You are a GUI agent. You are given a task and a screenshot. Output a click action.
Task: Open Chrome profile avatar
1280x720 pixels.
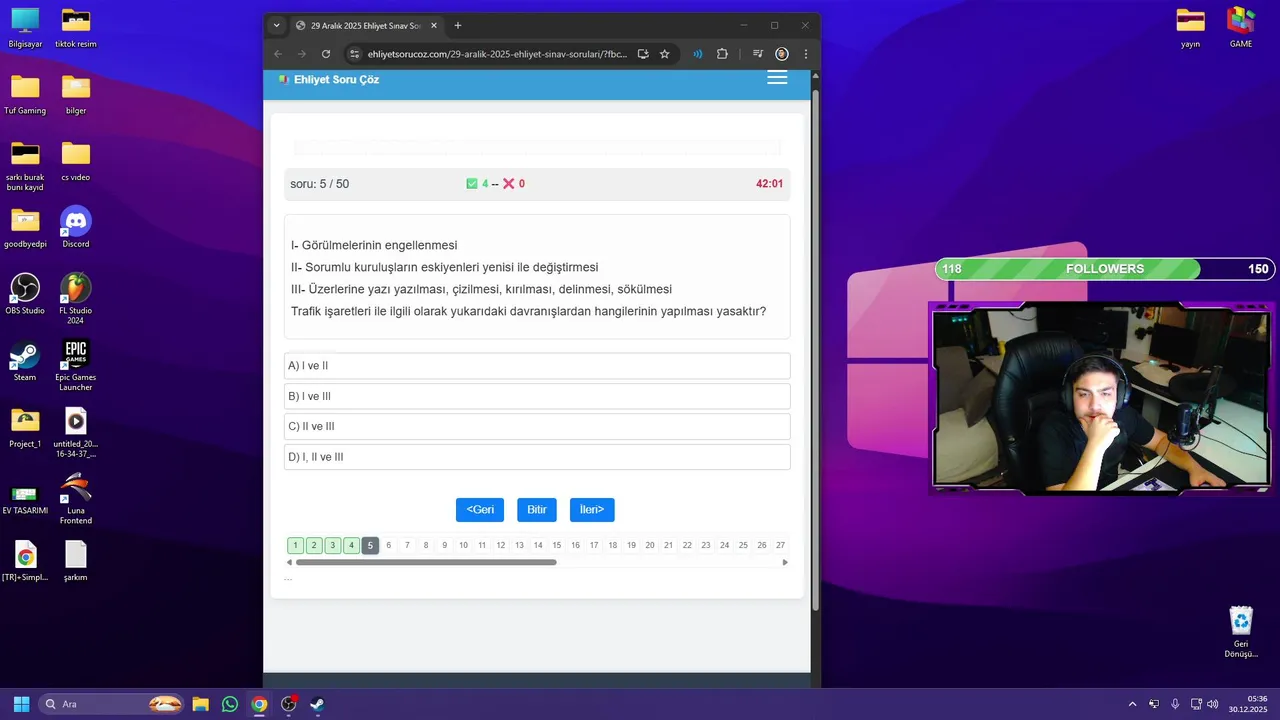(782, 54)
